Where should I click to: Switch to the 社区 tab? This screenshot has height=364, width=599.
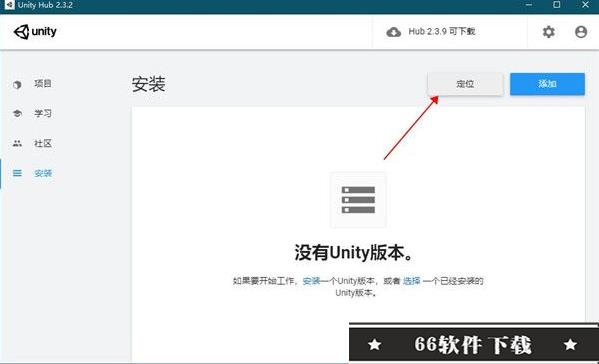click(42, 143)
